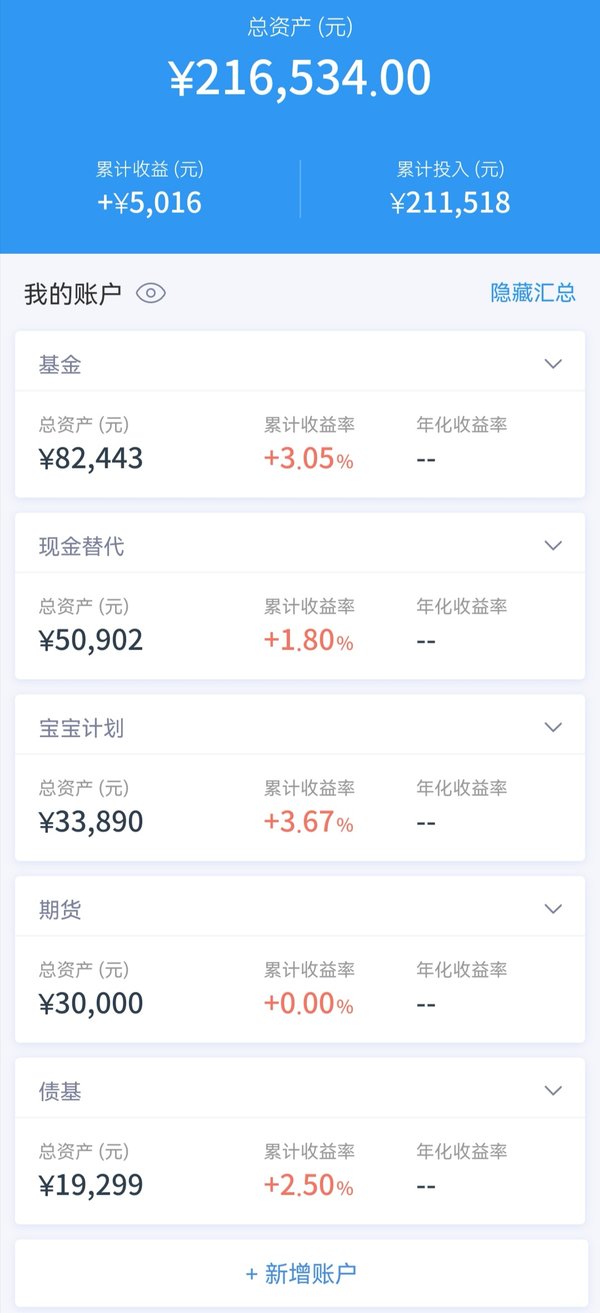Open the 现金替代 account header
Viewport: 600px width, 1313px height.
click(300, 546)
